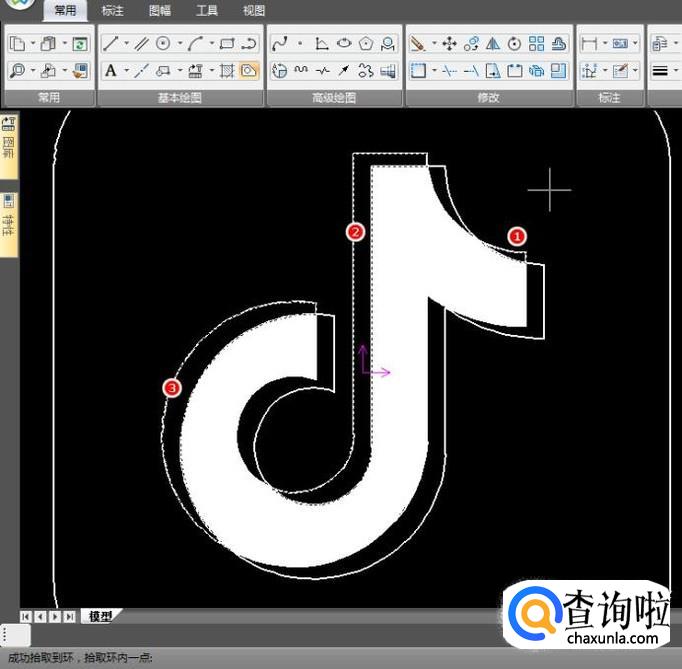The height and width of the screenshot is (669, 682).
Task: Click the Hatch pattern tool
Action: coord(227,71)
